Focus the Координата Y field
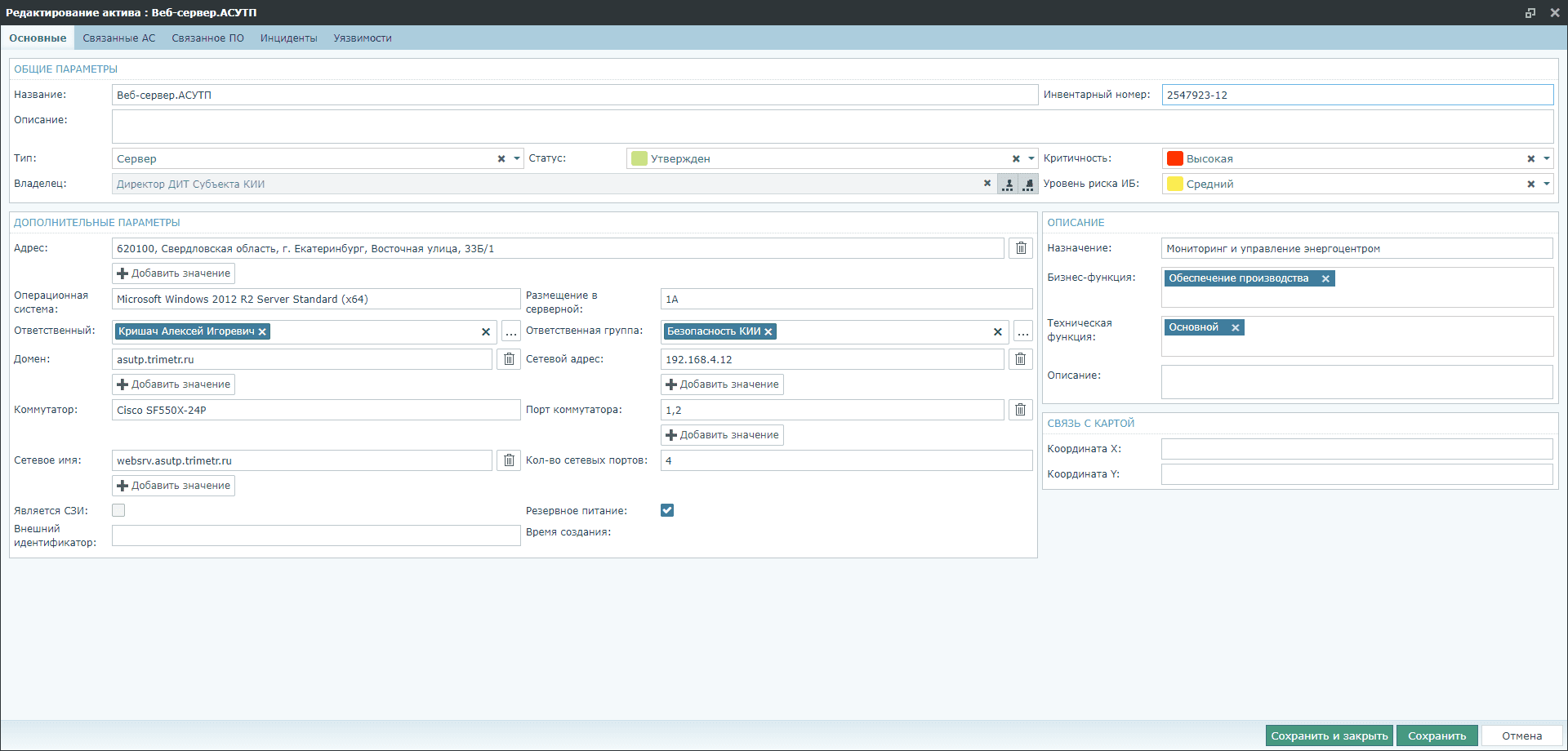Viewport: 1568px width, 751px height. pyautogui.click(x=1357, y=474)
